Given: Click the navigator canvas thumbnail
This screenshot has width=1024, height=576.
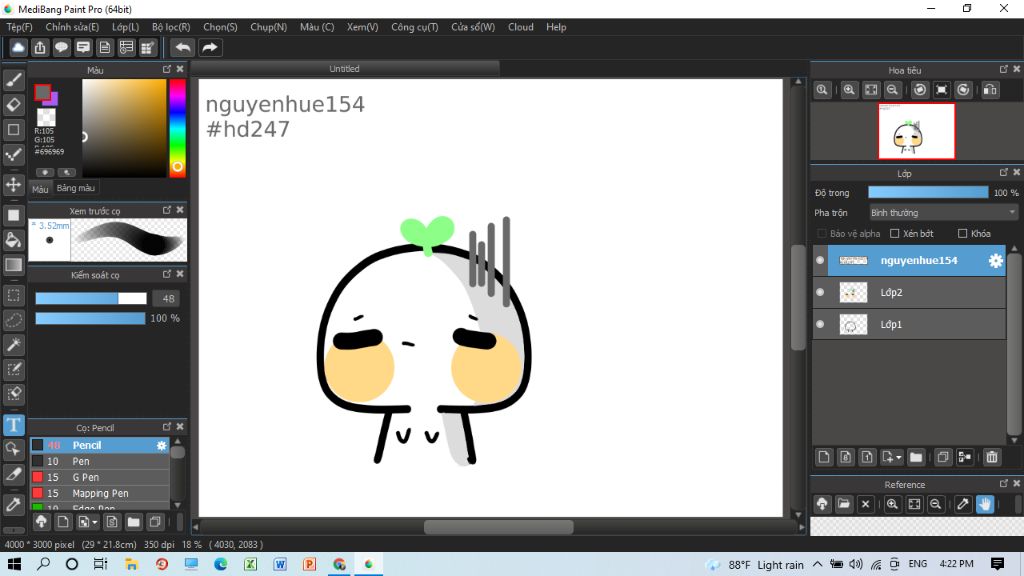Looking at the screenshot, I should pyautogui.click(x=916, y=131).
